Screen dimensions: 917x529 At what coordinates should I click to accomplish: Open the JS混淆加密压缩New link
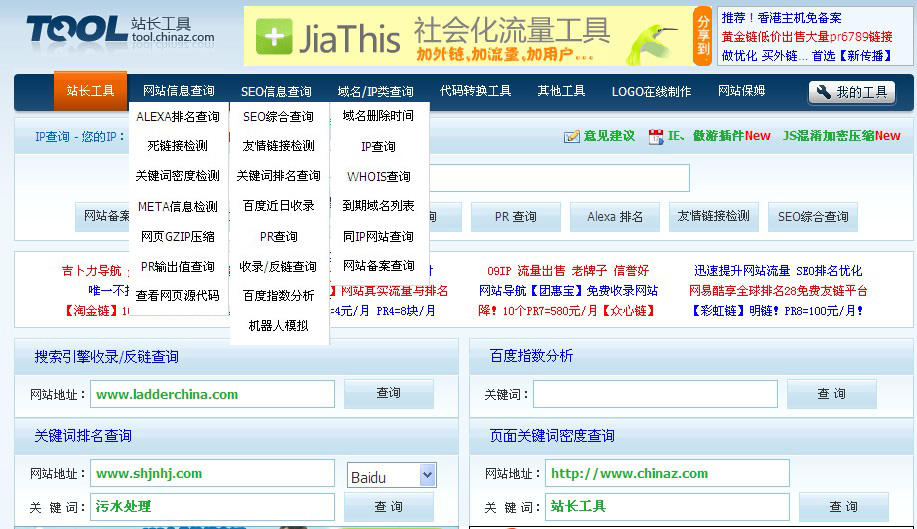[842, 136]
